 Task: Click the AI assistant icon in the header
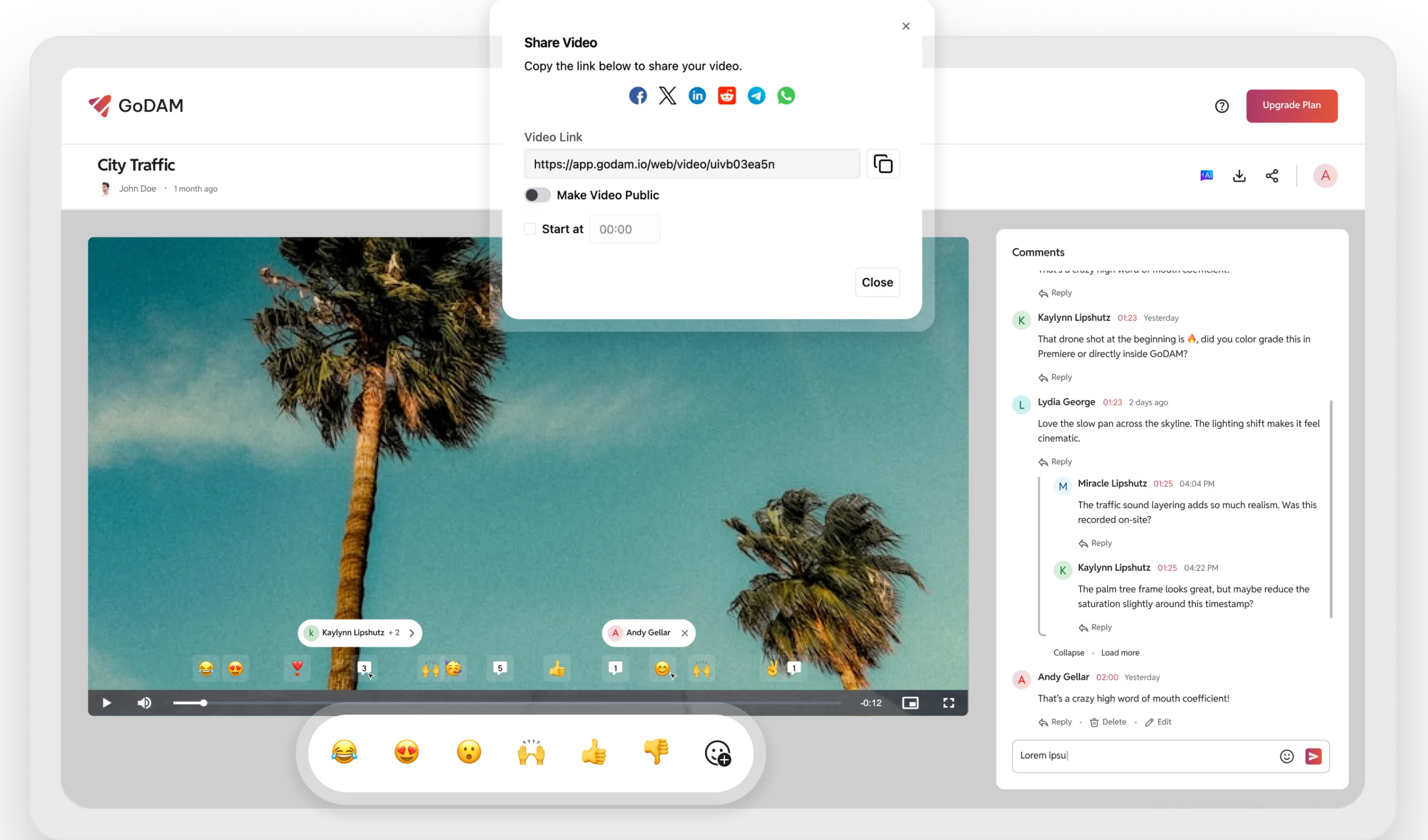(1207, 176)
